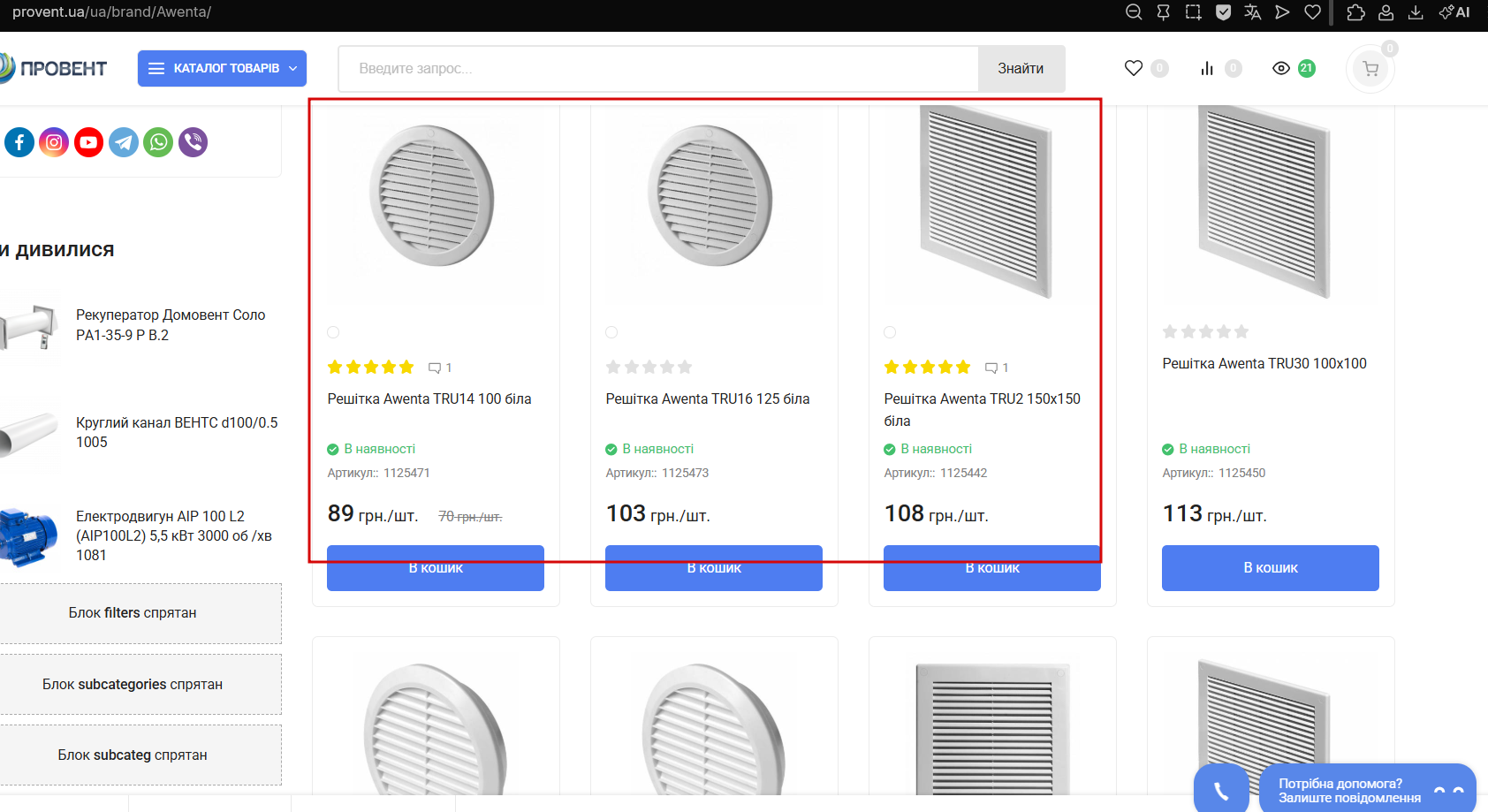Image resolution: width=1488 pixels, height=812 pixels.
Task: Click the search query input field
Action: 658,68
